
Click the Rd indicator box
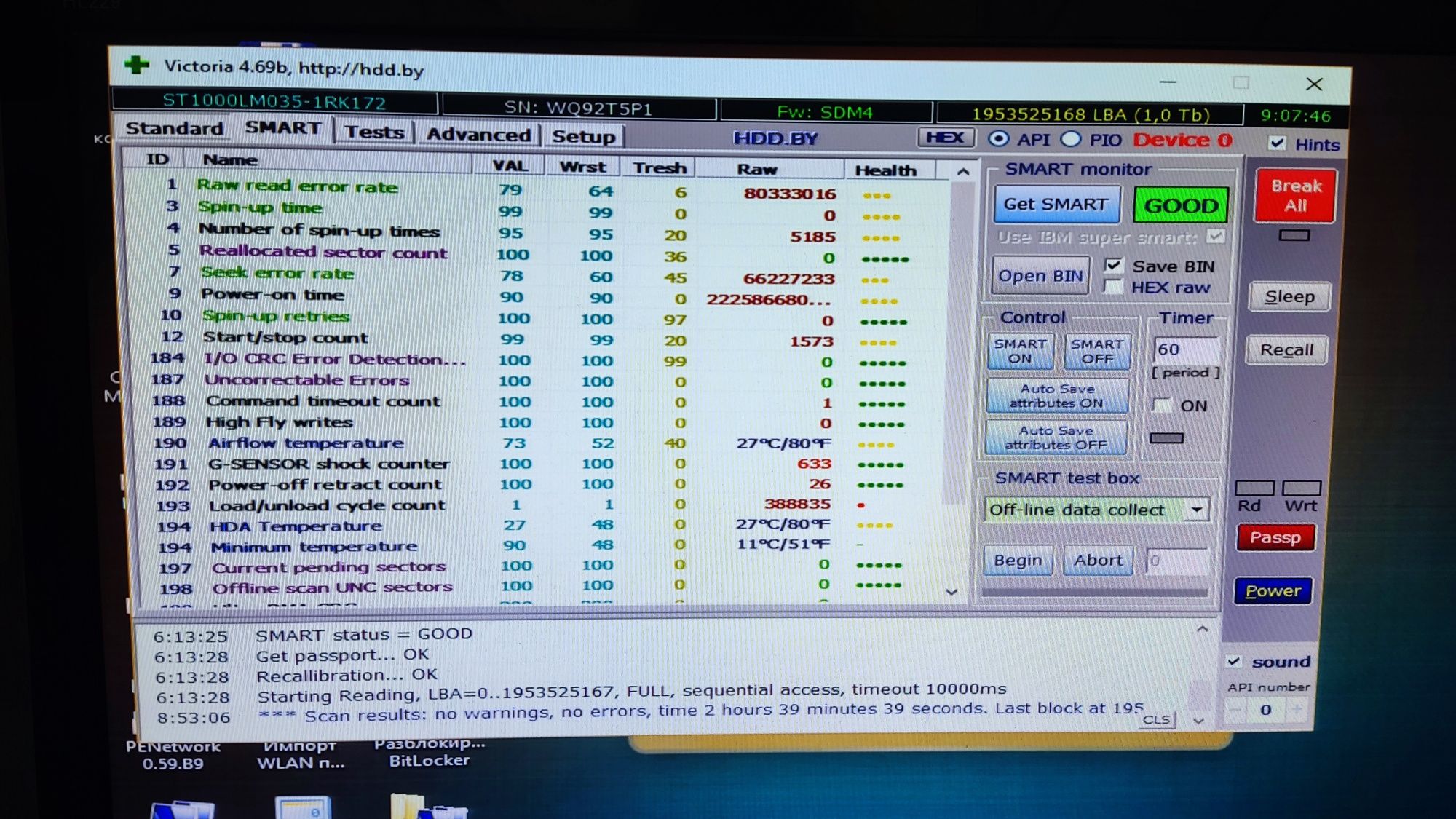(x=1254, y=487)
